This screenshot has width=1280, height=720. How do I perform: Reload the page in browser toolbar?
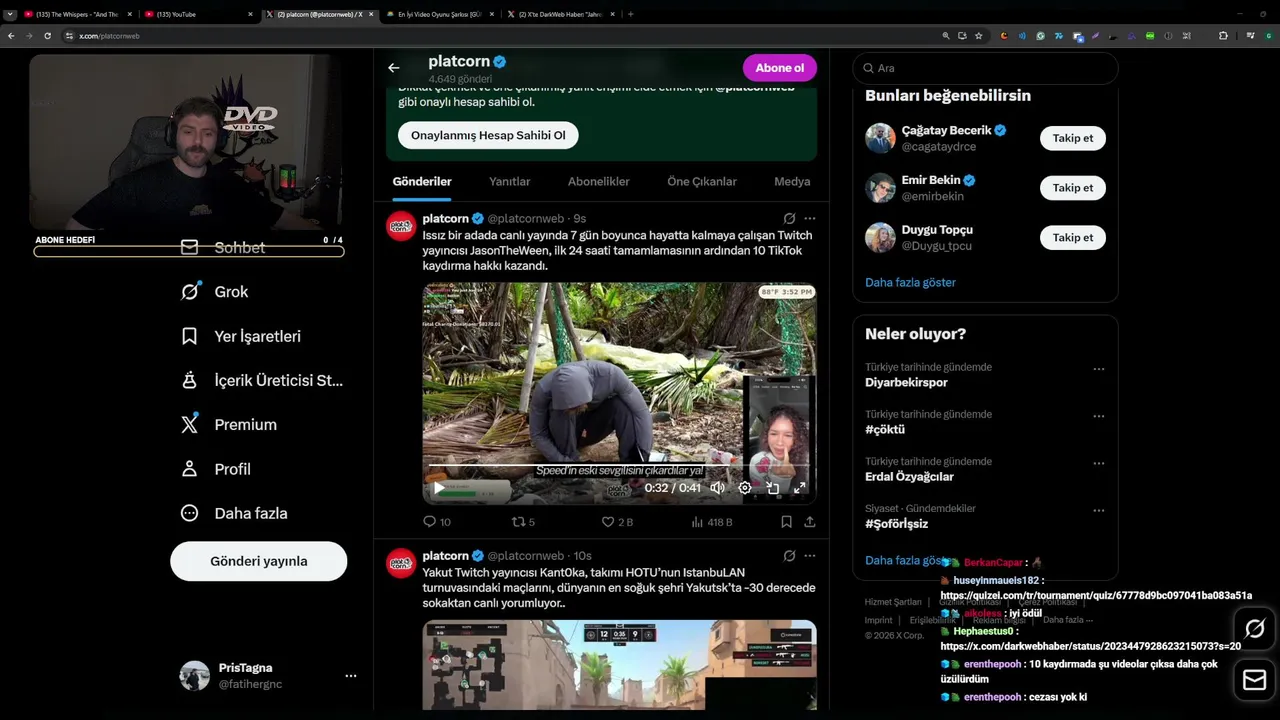47,36
